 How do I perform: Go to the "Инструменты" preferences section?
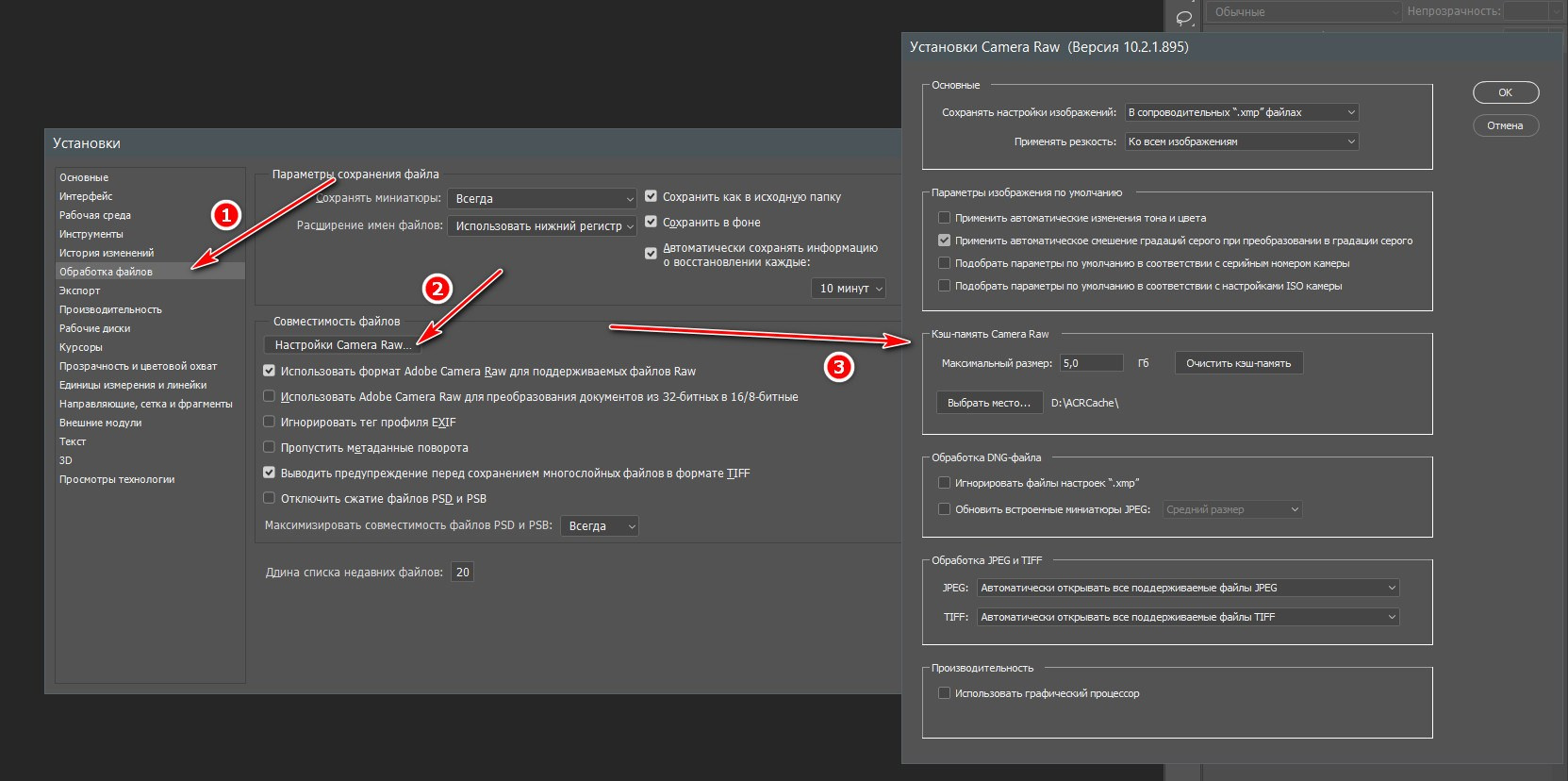[x=91, y=234]
